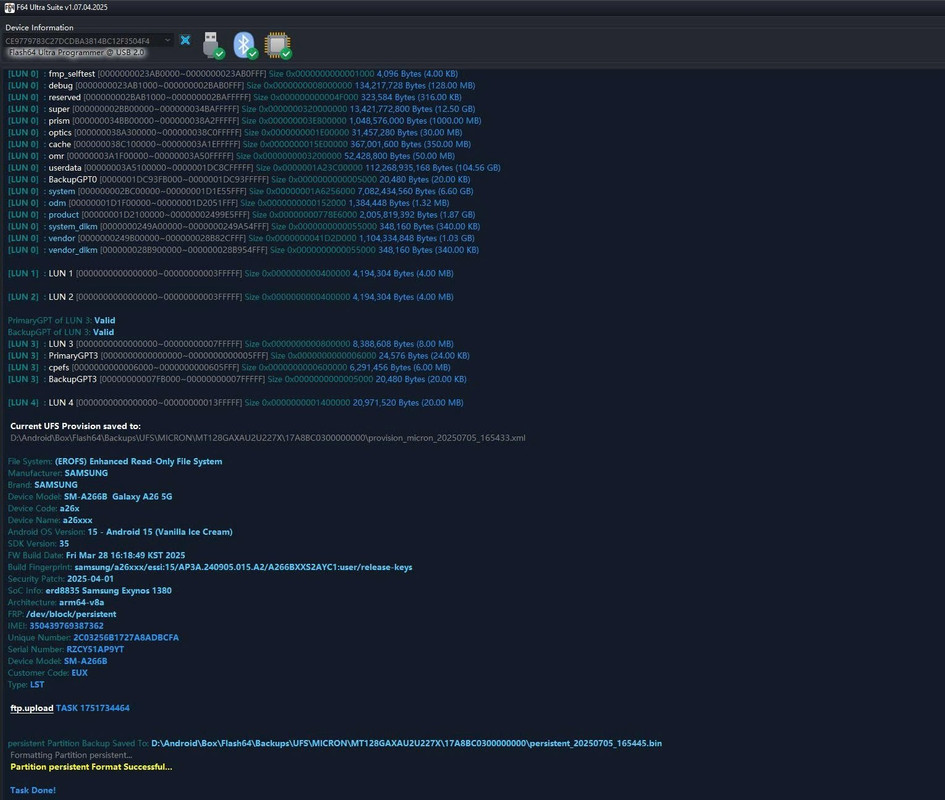Click the vendor 1.03 GB partition row
This screenshot has width=945, height=800.
click(x=241, y=238)
